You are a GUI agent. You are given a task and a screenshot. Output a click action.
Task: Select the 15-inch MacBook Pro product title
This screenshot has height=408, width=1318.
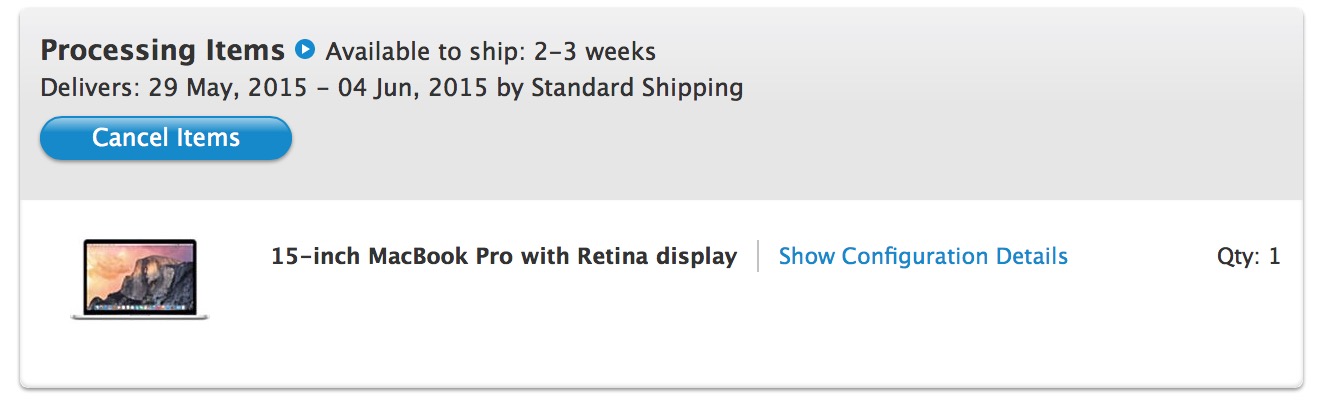tap(503, 257)
